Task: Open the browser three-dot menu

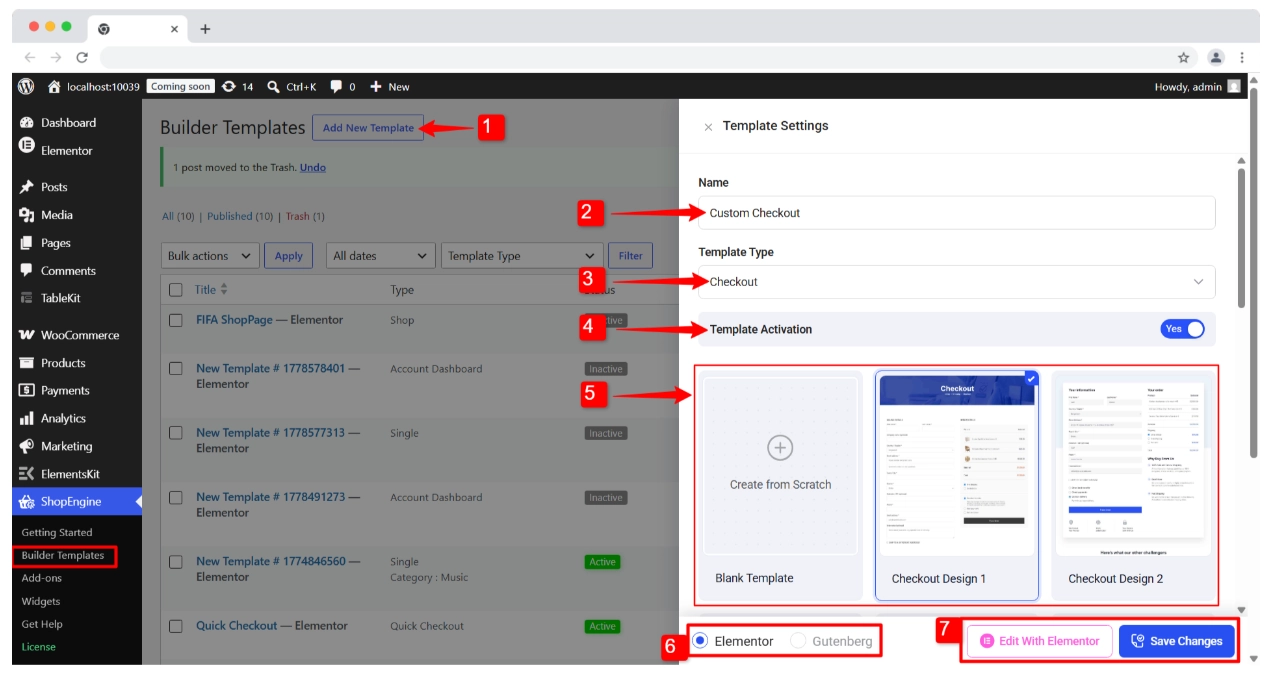Action: (1242, 58)
